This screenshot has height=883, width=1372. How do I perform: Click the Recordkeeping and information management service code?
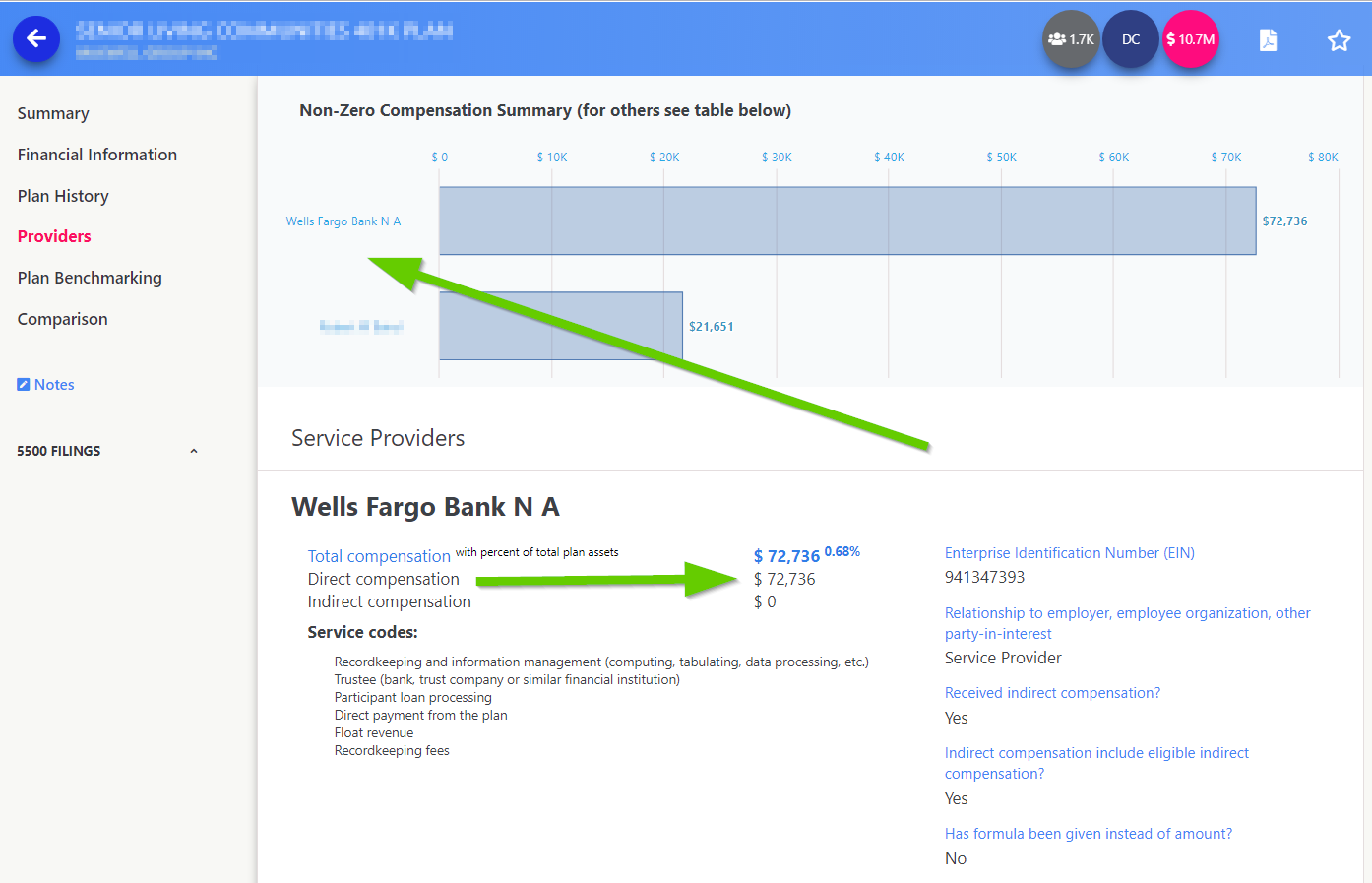pyautogui.click(x=601, y=662)
